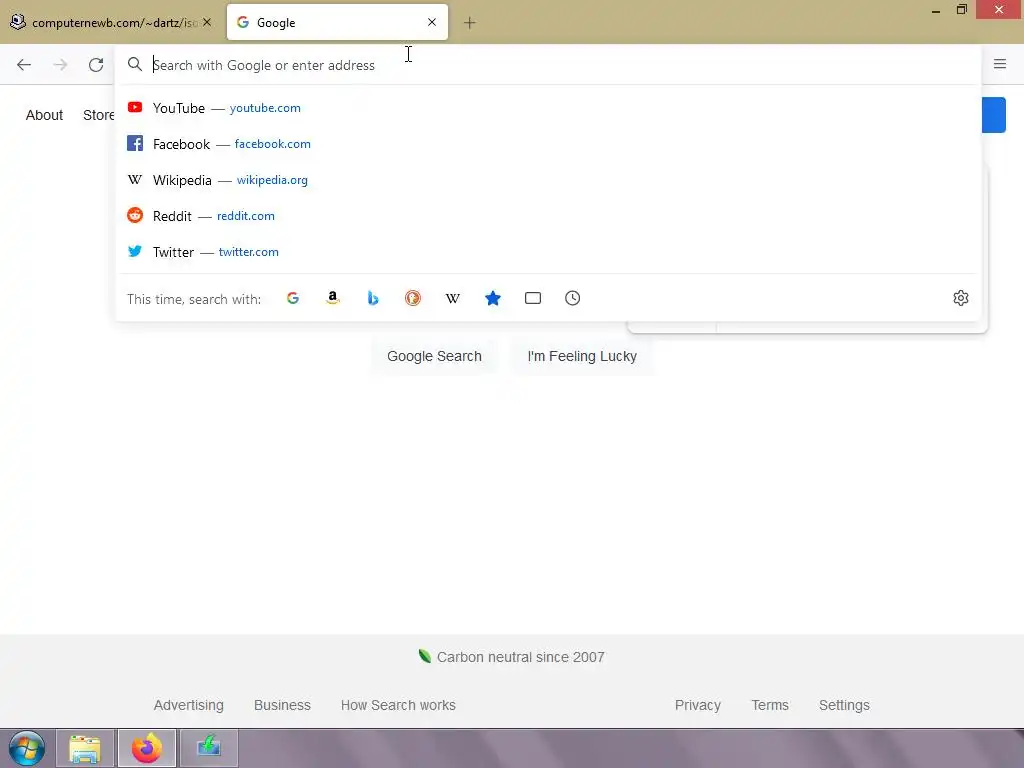Image resolution: width=1024 pixels, height=768 pixels.
Task: Click the forward navigation arrow
Action: 60,65
